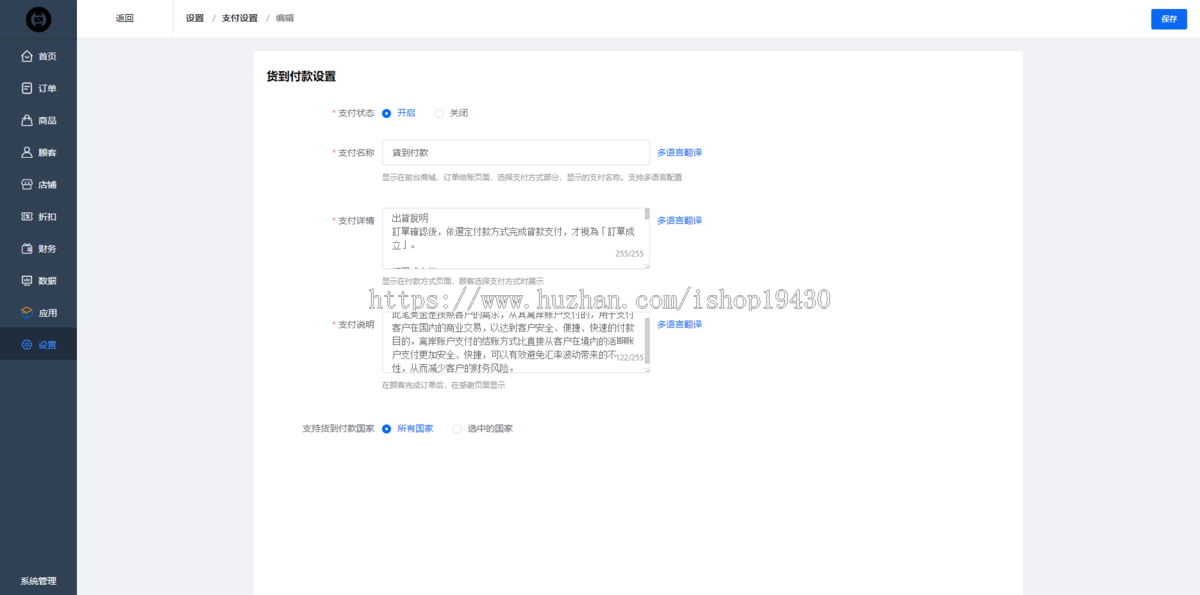Open the 设置 settings gear icon
Screen dimensions: 1200x595
27,344
